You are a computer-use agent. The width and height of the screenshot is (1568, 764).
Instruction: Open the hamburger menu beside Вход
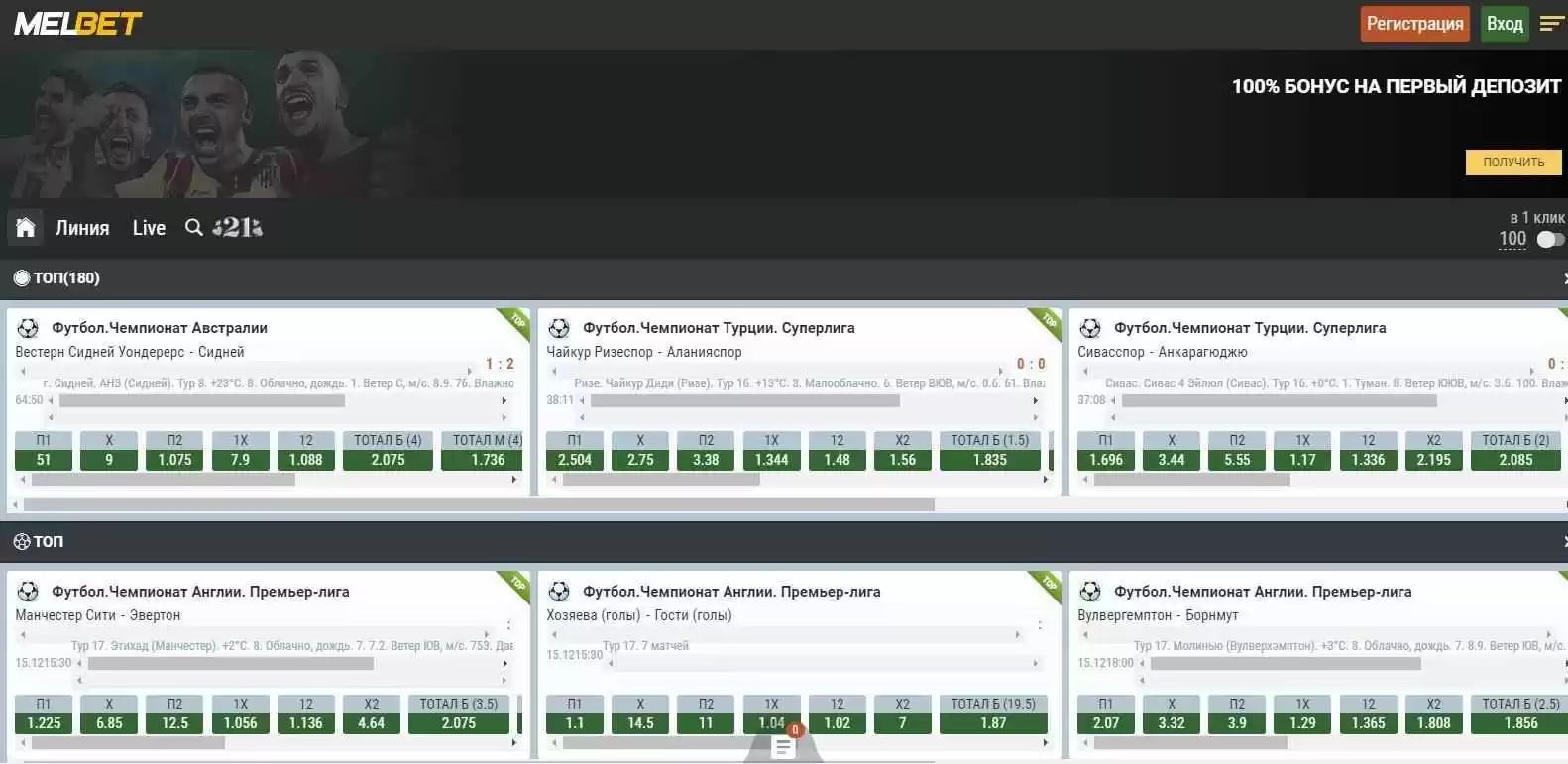coord(1551,24)
